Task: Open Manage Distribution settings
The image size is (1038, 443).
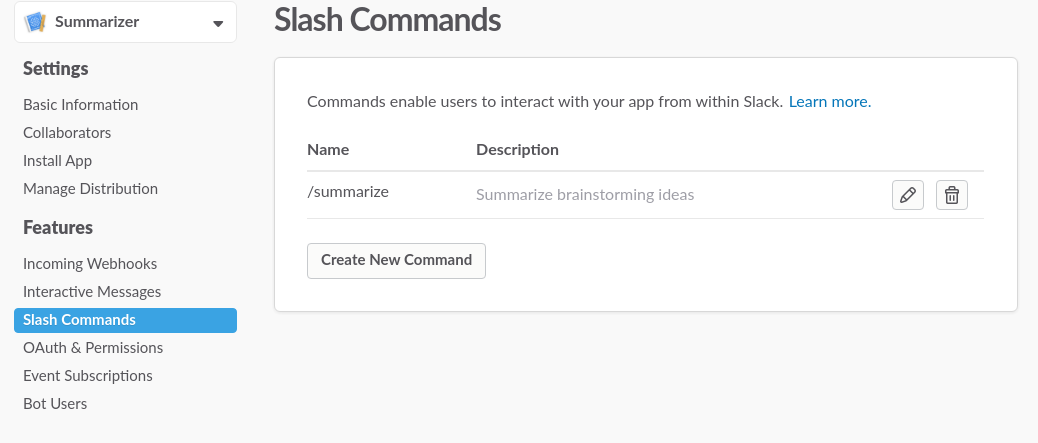Action: click(91, 189)
